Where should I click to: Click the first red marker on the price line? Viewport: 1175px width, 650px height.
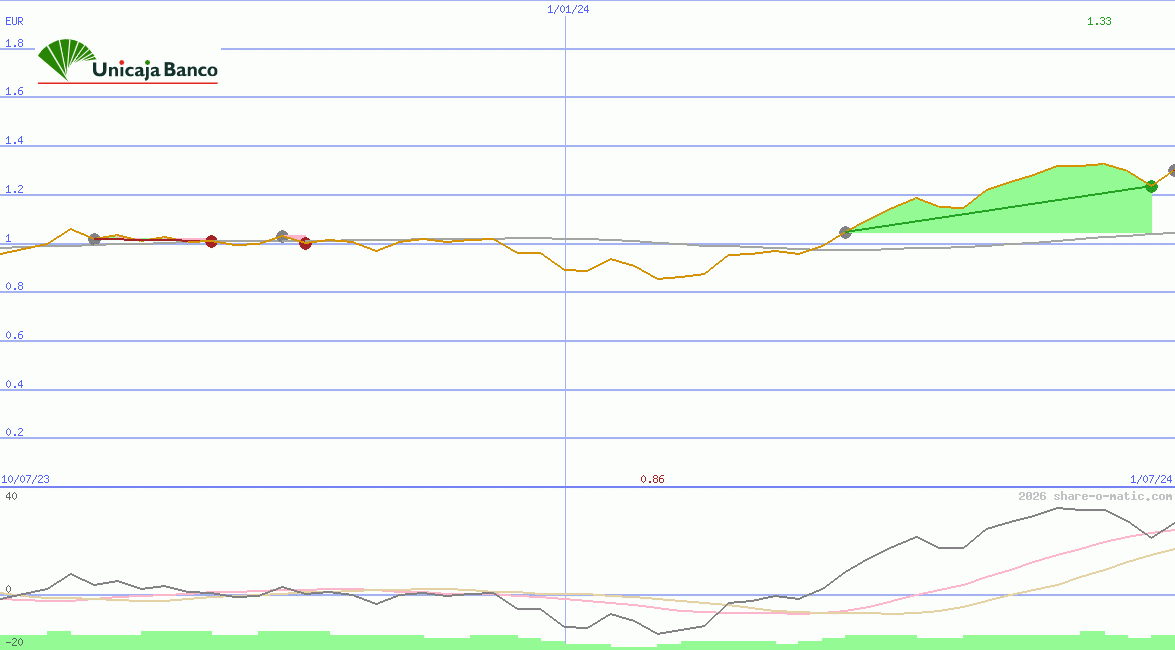tap(211, 241)
